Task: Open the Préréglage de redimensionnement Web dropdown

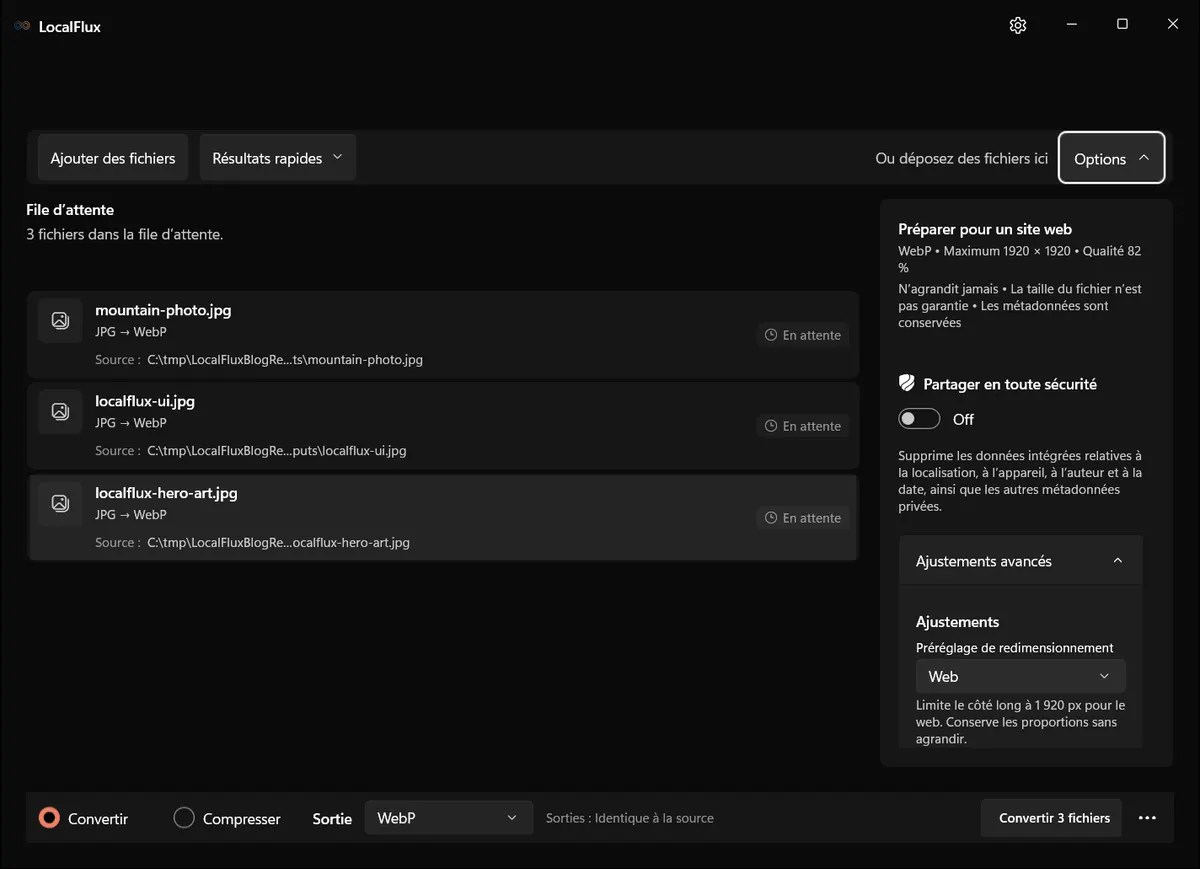Action: [1020, 676]
